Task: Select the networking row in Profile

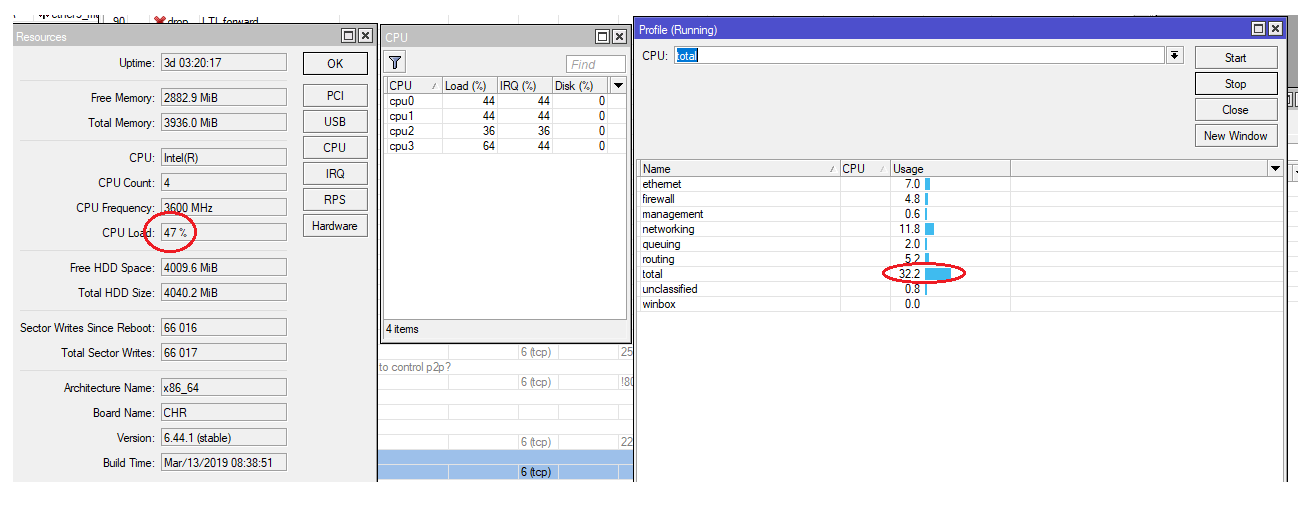Action: click(x=961, y=229)
